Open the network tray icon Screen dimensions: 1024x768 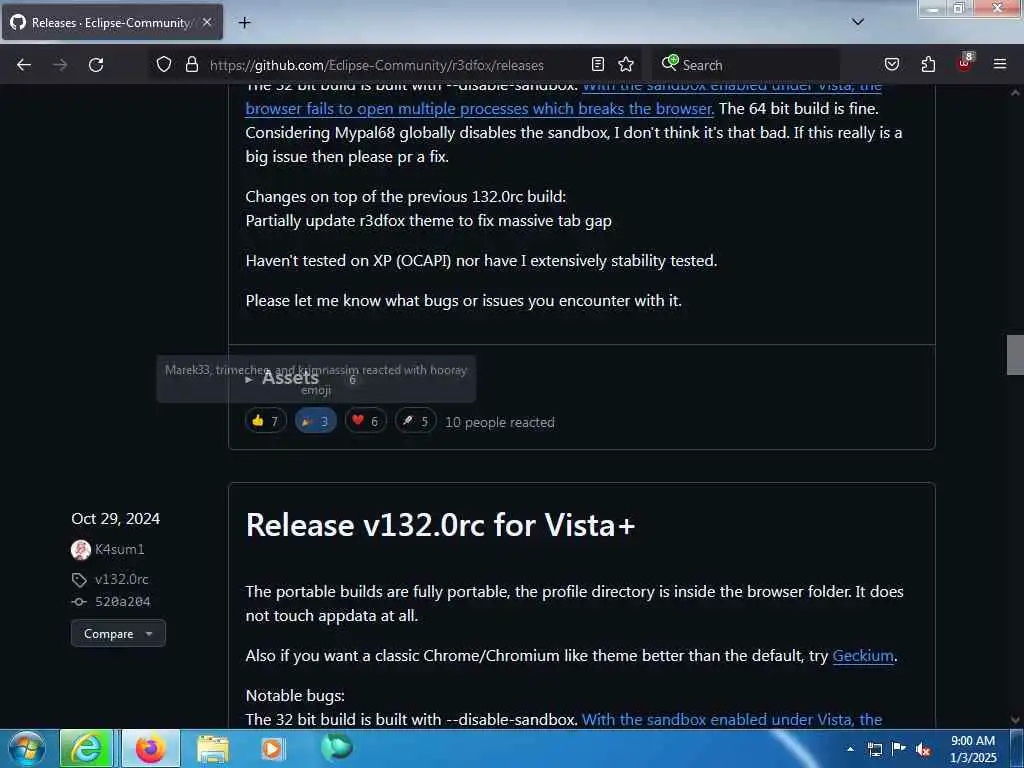click(874, 749)
